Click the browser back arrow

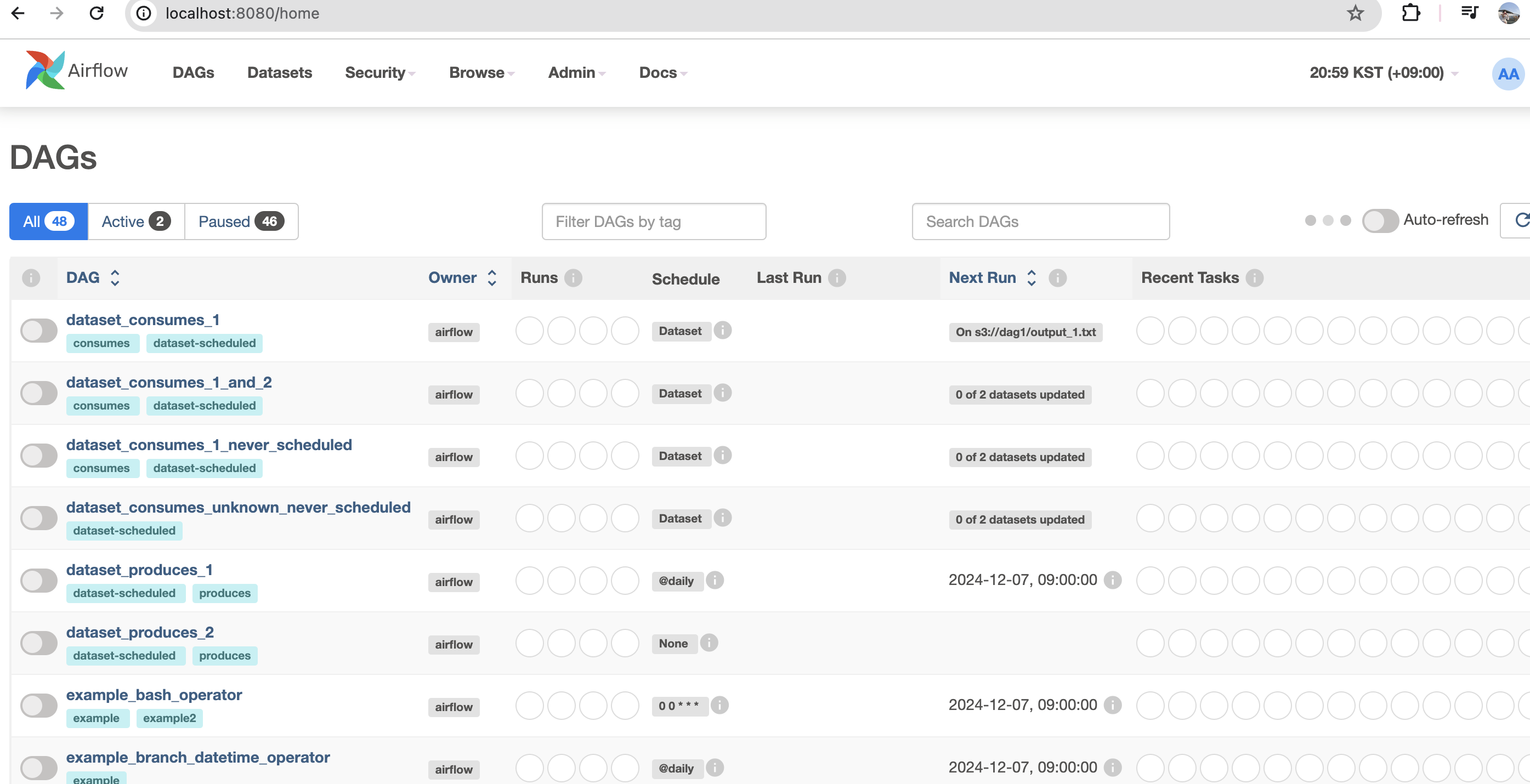point(18,13)
